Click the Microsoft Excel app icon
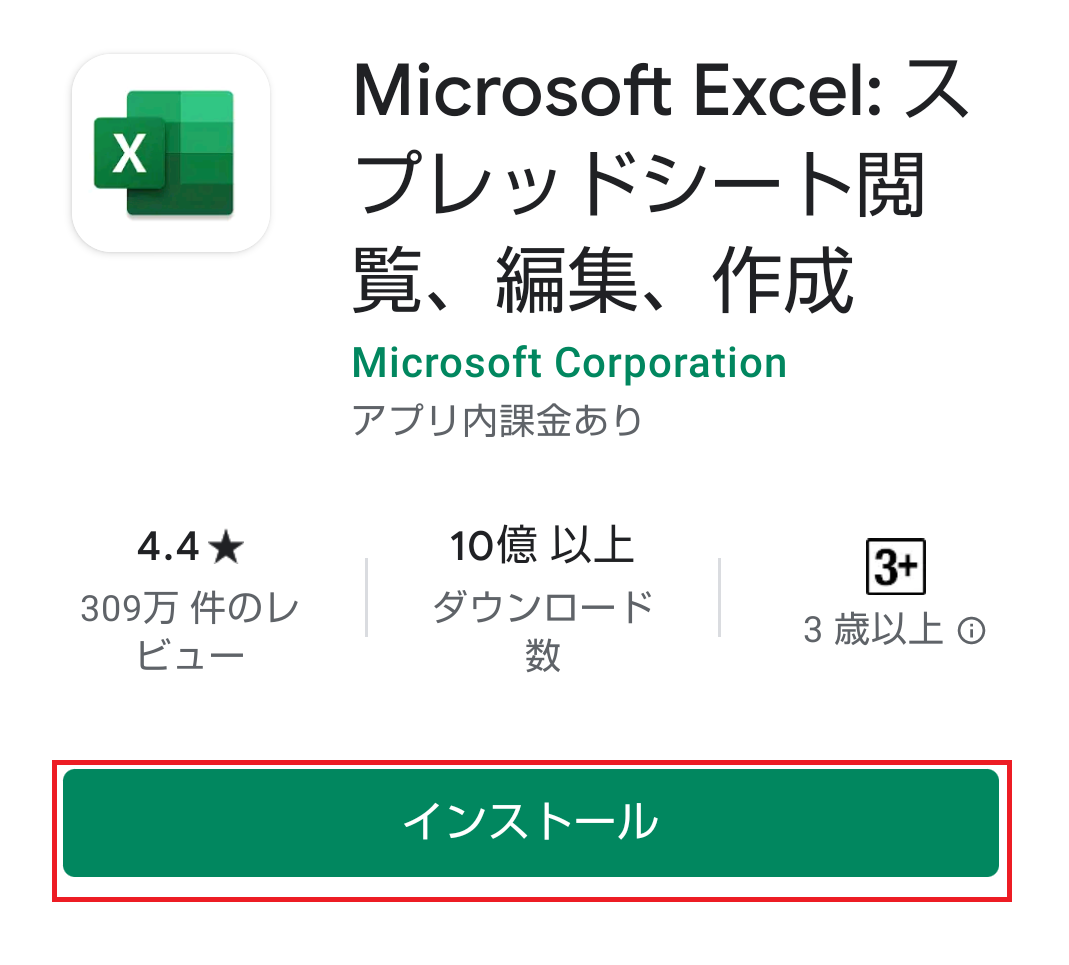Image resolution: width=1069 pixels, height=965 pixels. (x=171, y=153)
